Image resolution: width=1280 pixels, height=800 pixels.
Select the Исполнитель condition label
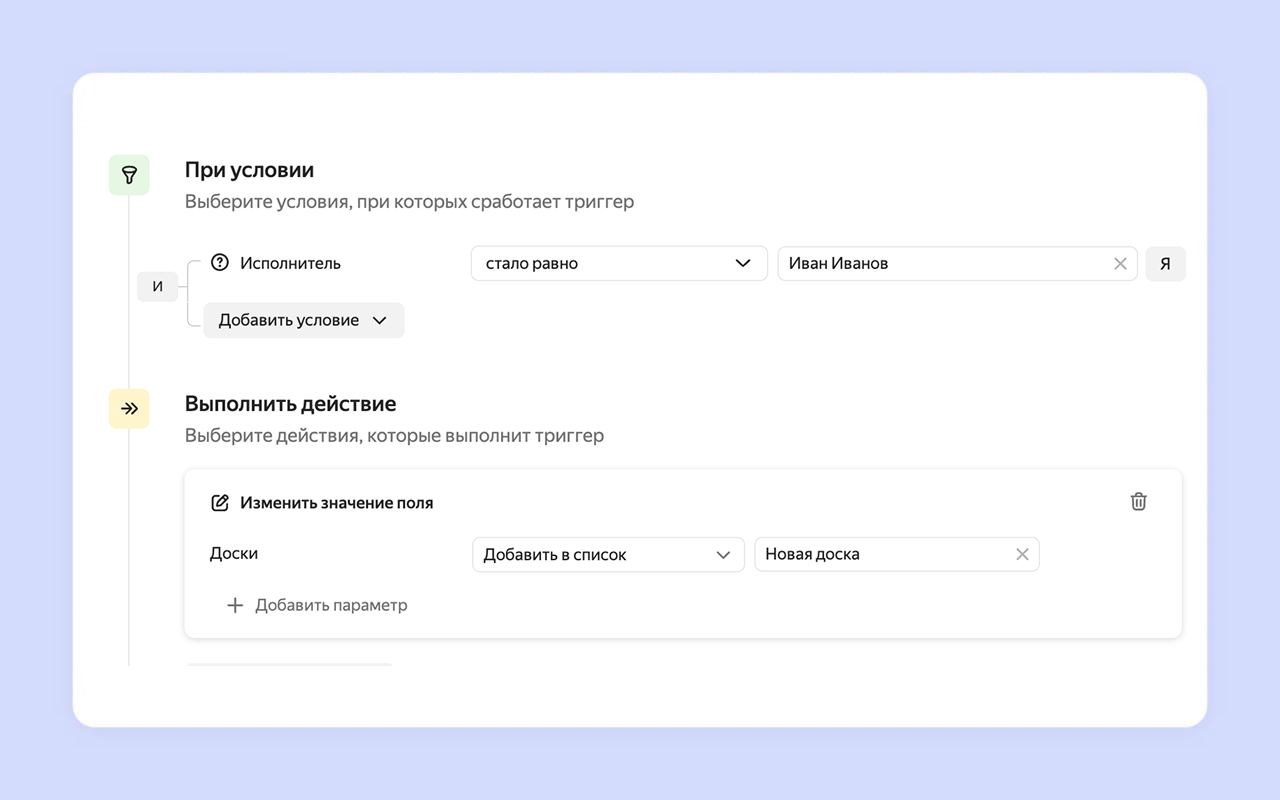[290, 264]
